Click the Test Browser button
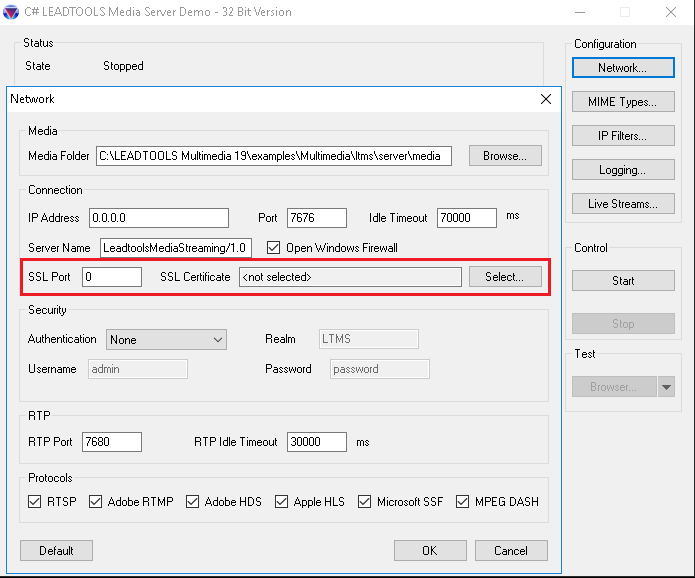695x578 pixels. [614, 387]
